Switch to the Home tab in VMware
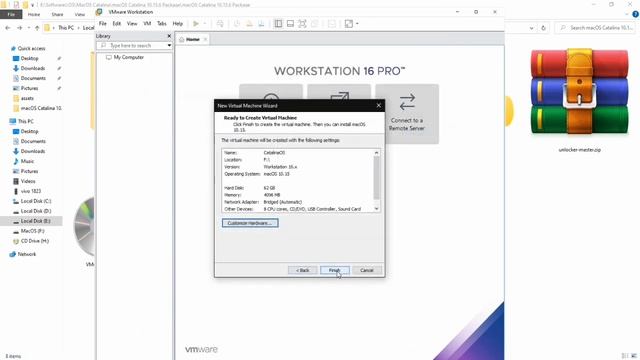This screenshot has width=640, height=360. coord(192,39)
